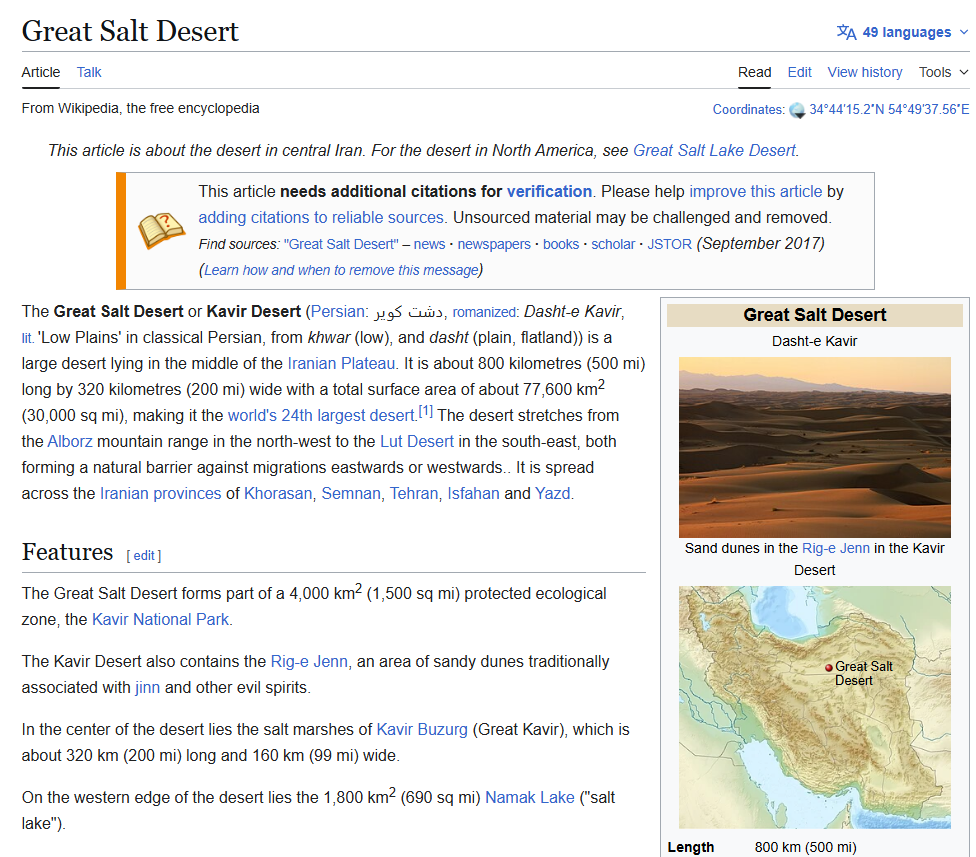976x857 pixels.
Task: Open the jinn link
Action: [x=148, y=688]
